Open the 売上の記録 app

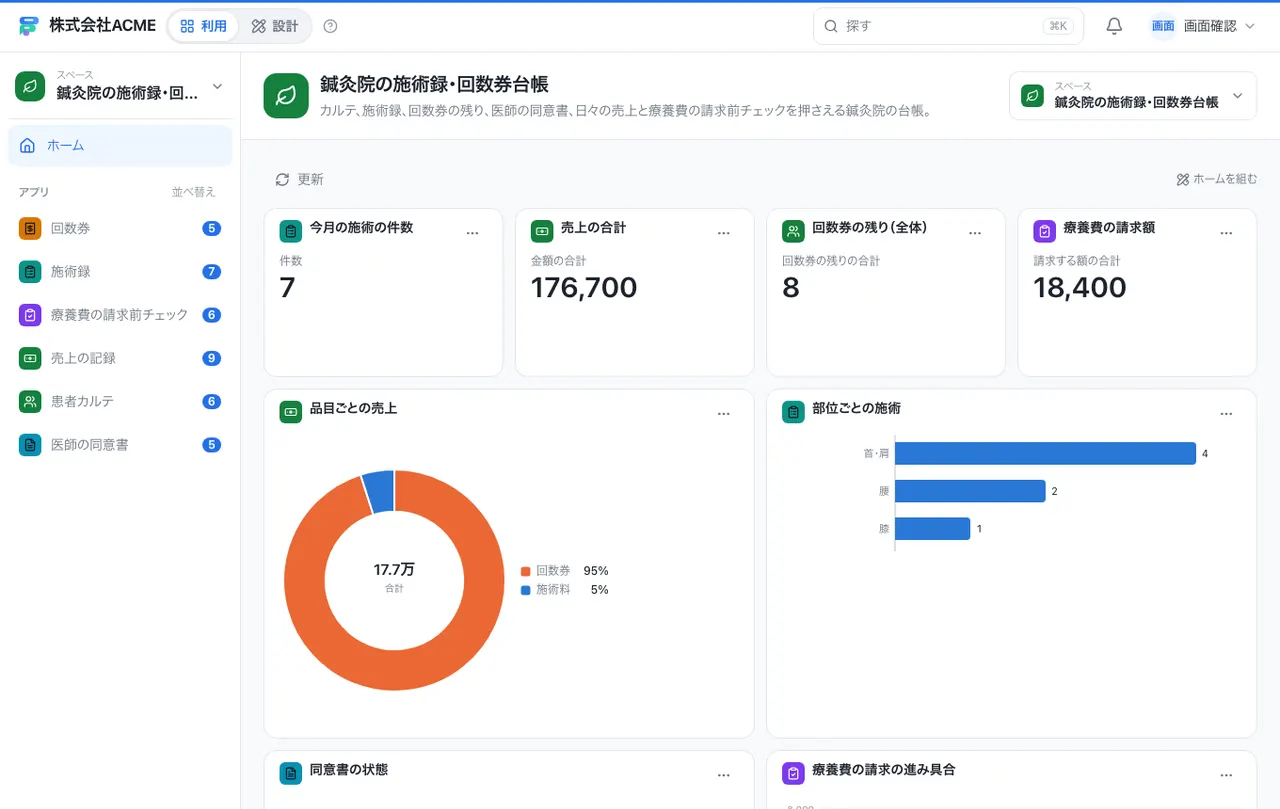pyautogui.click(x=120, y=357)
